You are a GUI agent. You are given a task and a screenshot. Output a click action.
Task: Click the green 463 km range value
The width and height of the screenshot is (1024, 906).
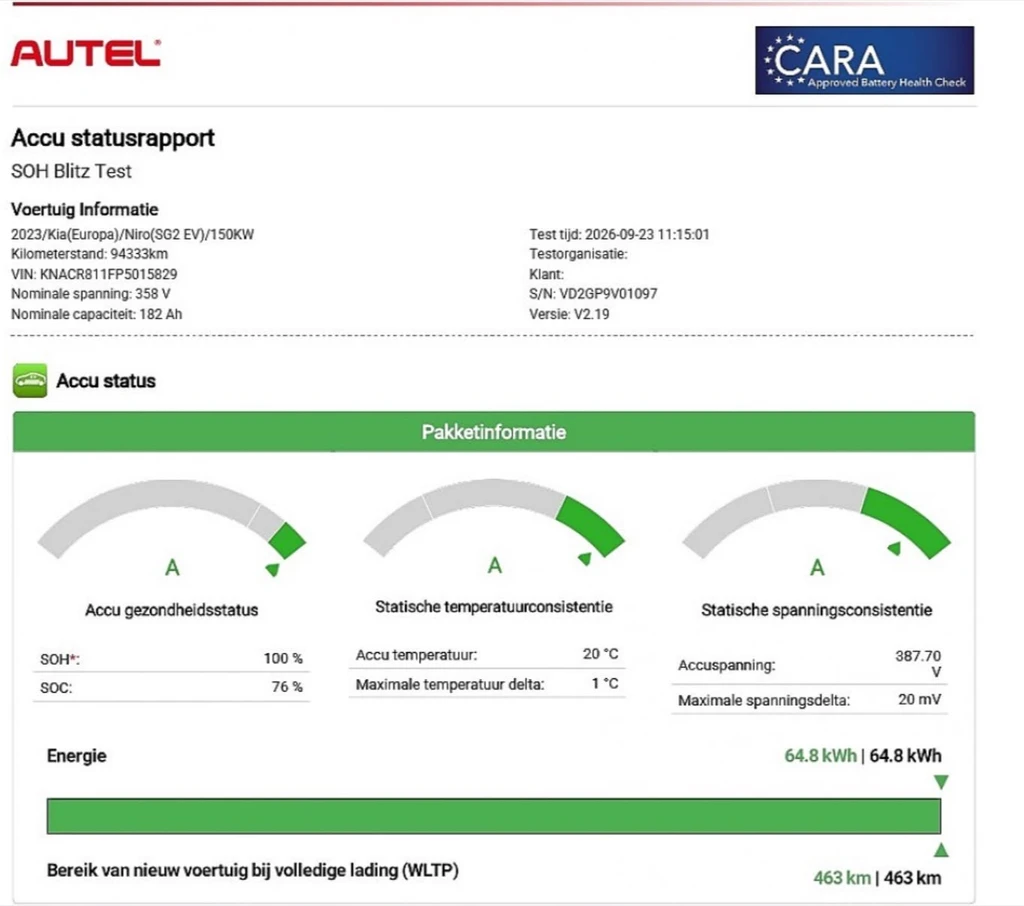point(842,878)
